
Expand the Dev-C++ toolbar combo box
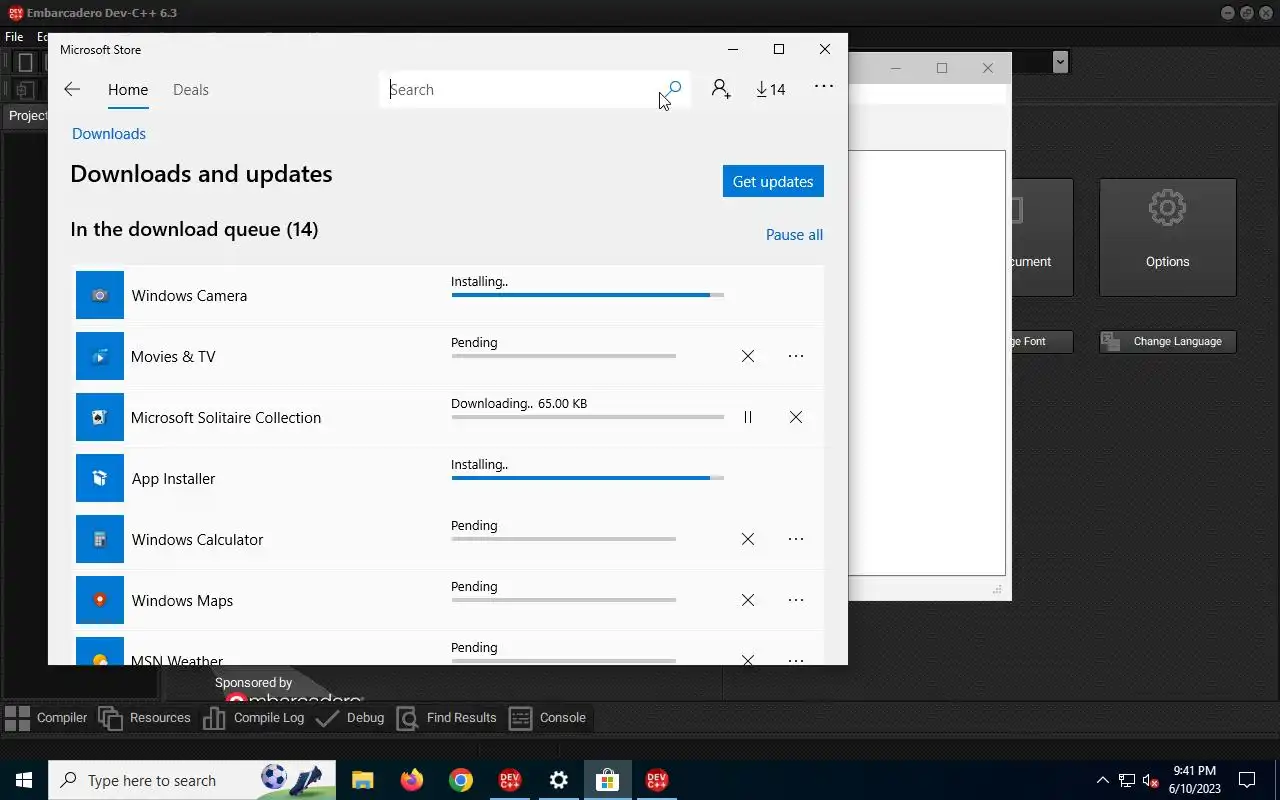click(x=1061, y=62)
